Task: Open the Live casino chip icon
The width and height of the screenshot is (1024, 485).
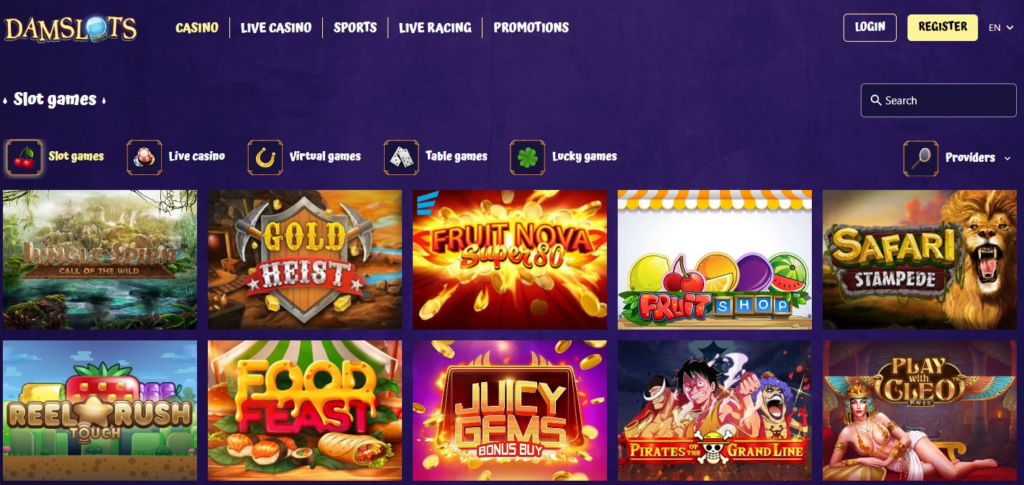Action: coord(144,157)
